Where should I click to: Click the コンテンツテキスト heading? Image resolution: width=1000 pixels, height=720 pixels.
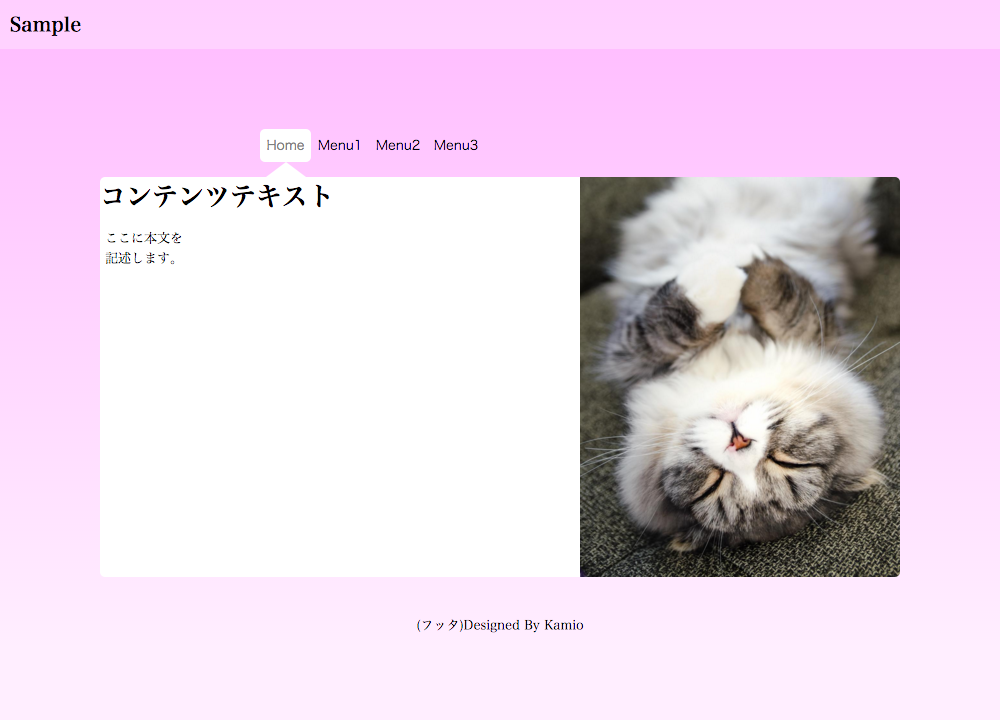(x=217, y=196)
